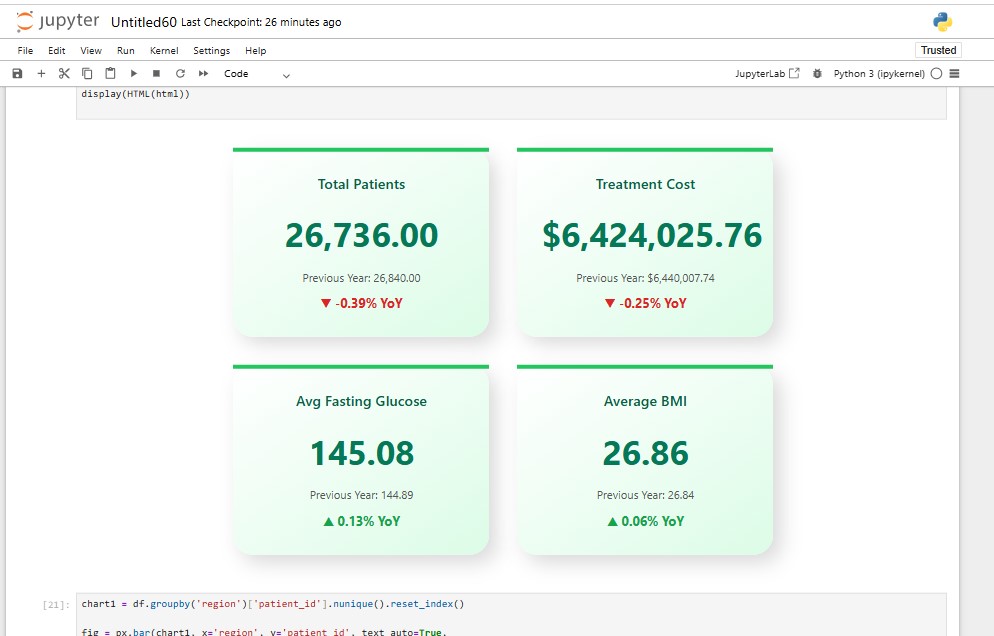The image size is (994, 636).
Task: Copy the selected cell from the toolbar
Action: pos(87,74)
